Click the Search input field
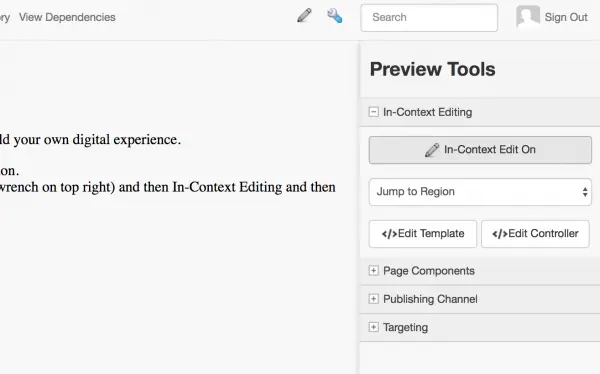The height and width of the screenshot is (374, 600). (429, 18)
